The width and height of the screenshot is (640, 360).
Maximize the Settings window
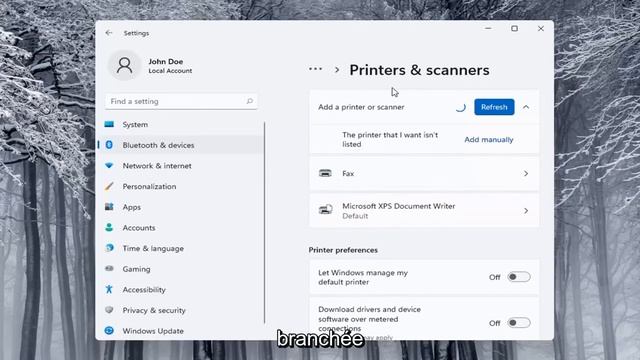pos(514,28)
